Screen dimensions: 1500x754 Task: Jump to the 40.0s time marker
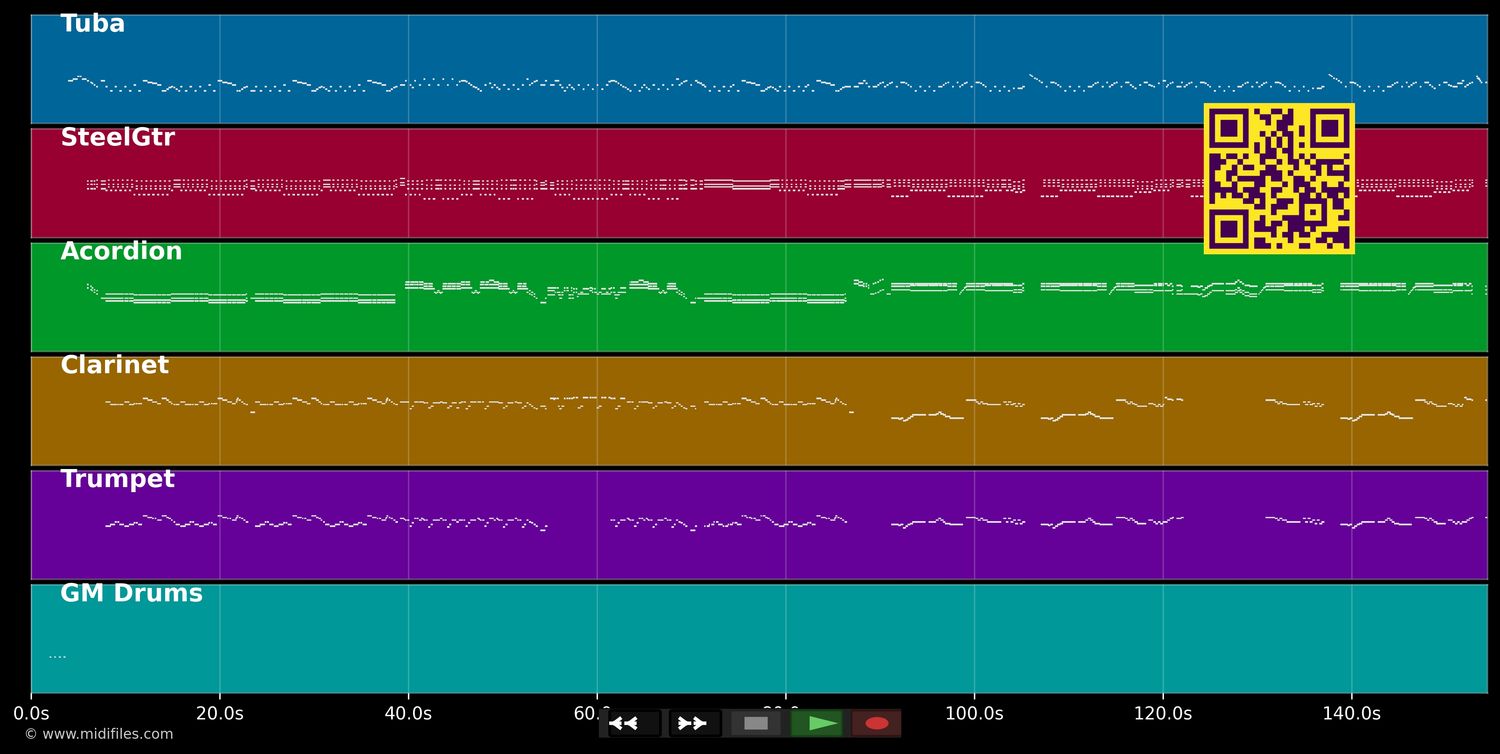(408, 714)
